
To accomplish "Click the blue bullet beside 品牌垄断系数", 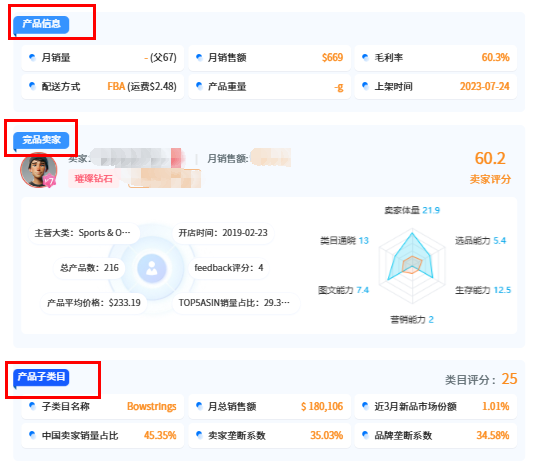I will point(365,435).
